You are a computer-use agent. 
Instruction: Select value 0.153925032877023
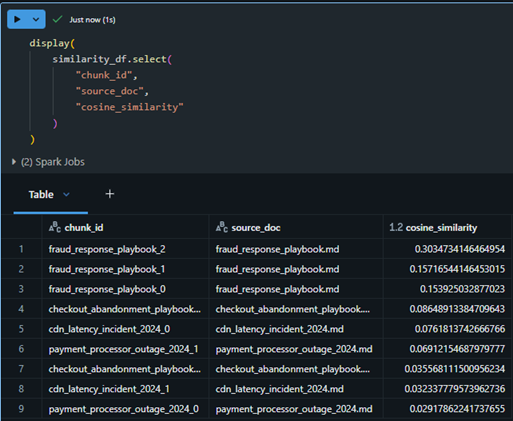[x=462, y=289]
